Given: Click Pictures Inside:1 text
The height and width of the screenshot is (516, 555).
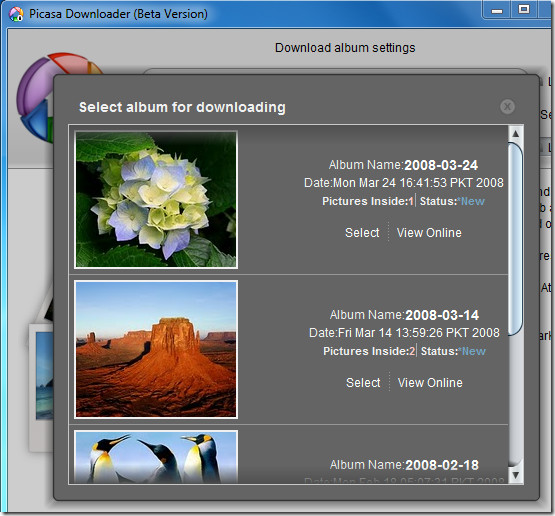Looking at the screenshot, I should 368,201.
